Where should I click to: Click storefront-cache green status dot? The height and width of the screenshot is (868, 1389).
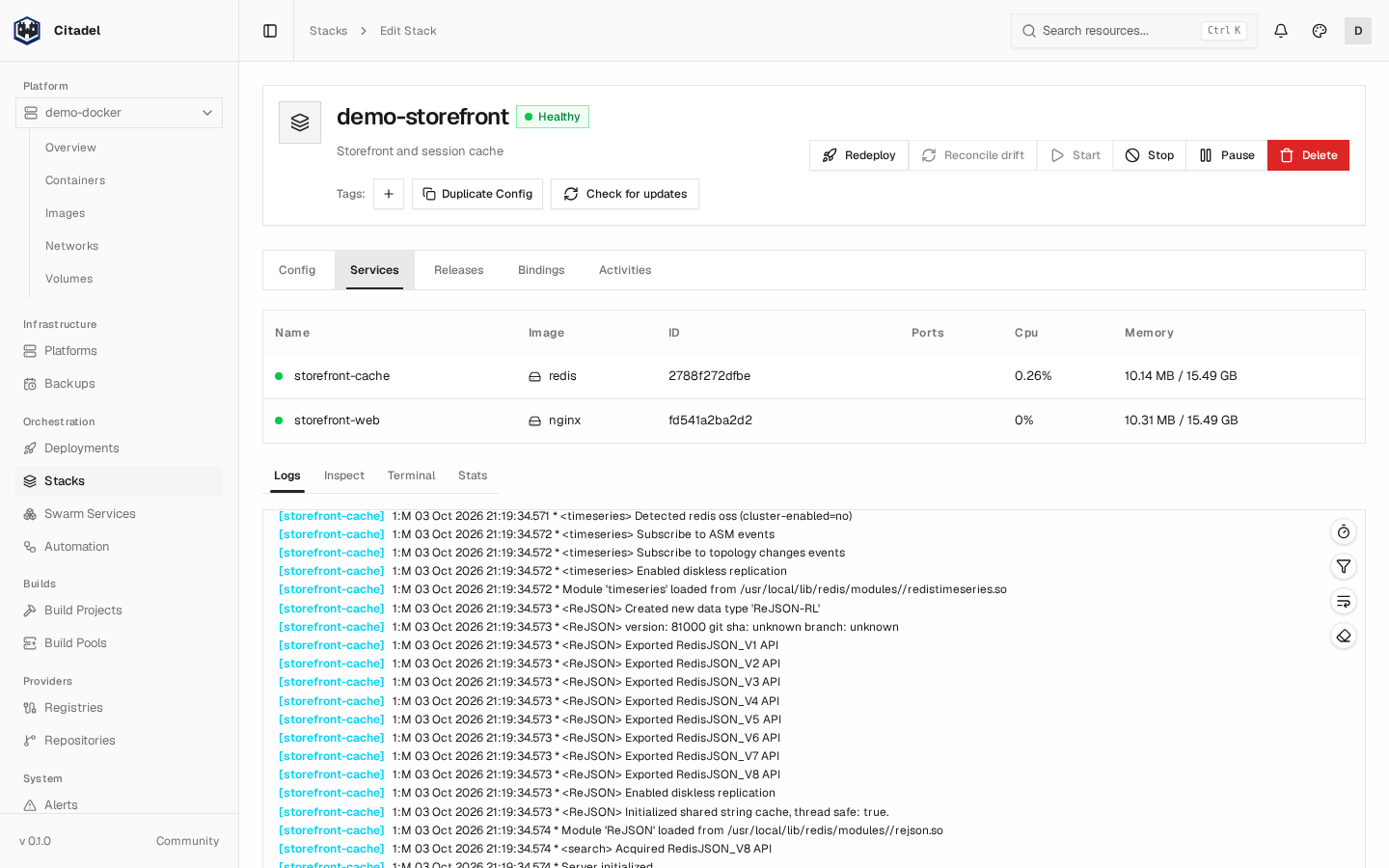(x=279, y=376)
